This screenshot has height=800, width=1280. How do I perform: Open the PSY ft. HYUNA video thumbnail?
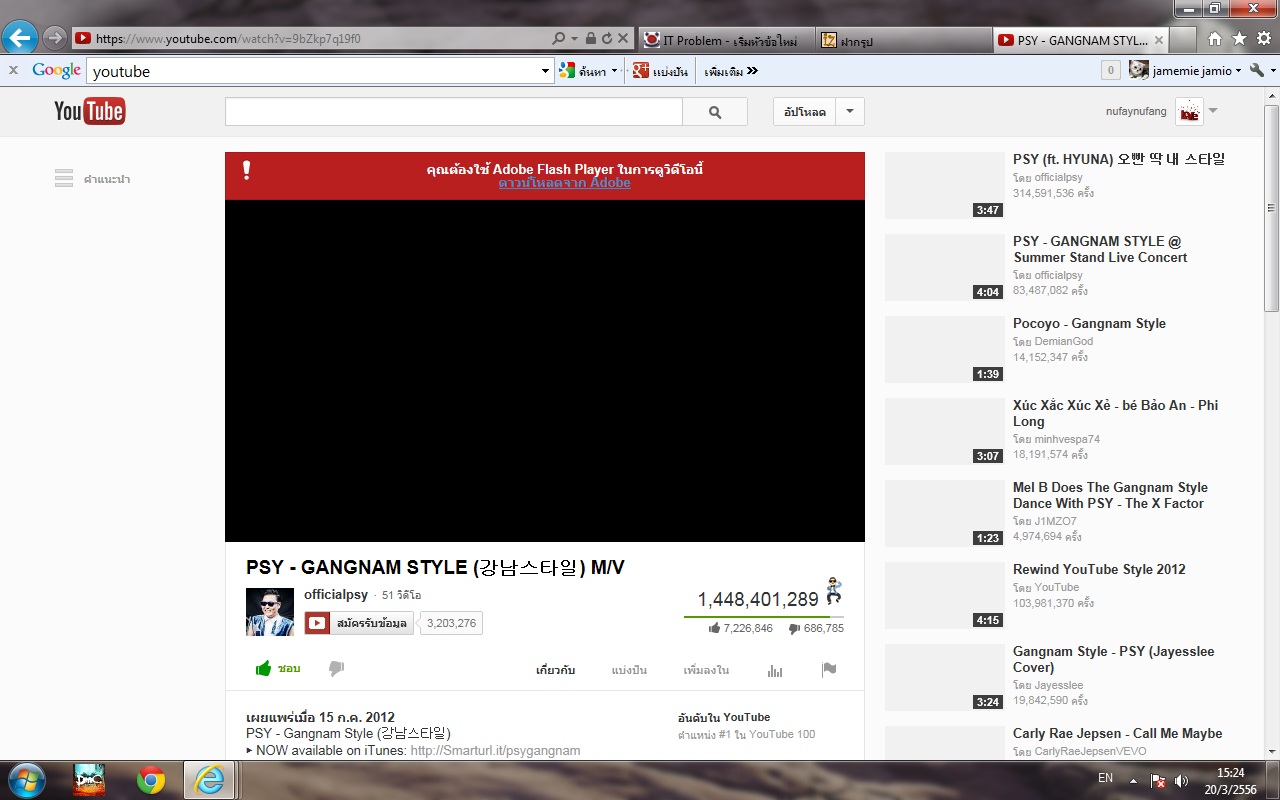click(944, 185)
